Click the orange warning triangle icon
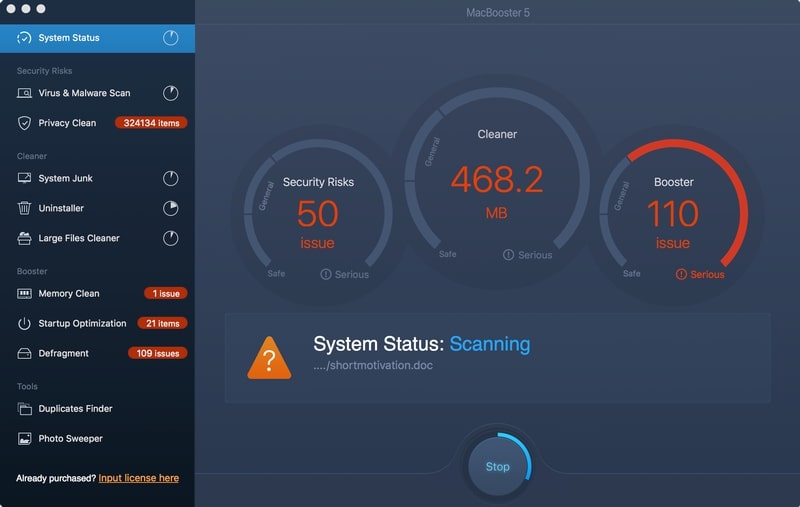Screen dimensions: 800x507 tap(269, 357)
